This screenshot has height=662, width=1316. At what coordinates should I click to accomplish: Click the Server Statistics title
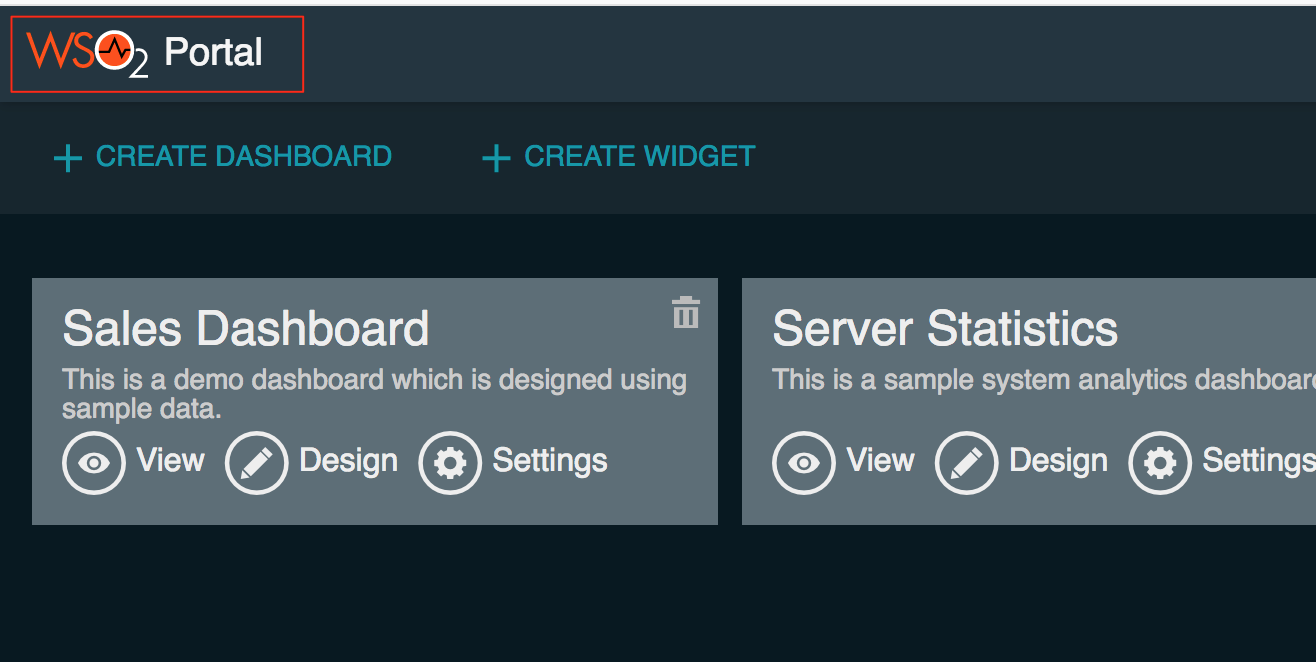pos(946,328)
